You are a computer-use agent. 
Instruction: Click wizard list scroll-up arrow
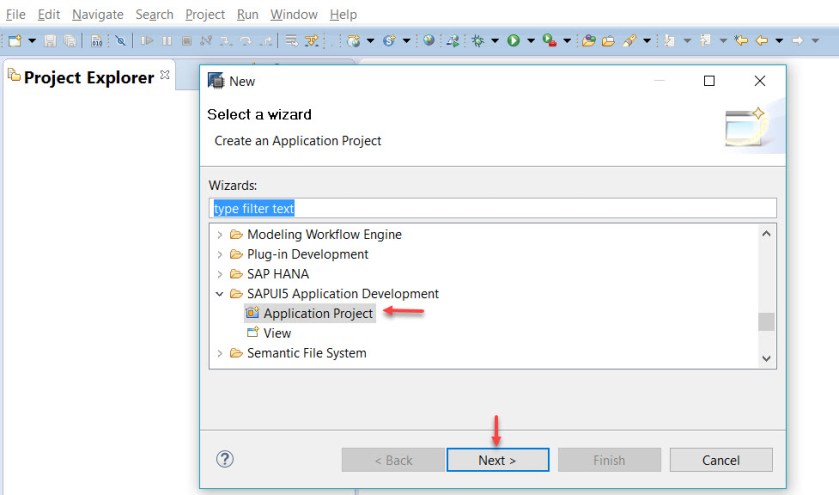766,234
